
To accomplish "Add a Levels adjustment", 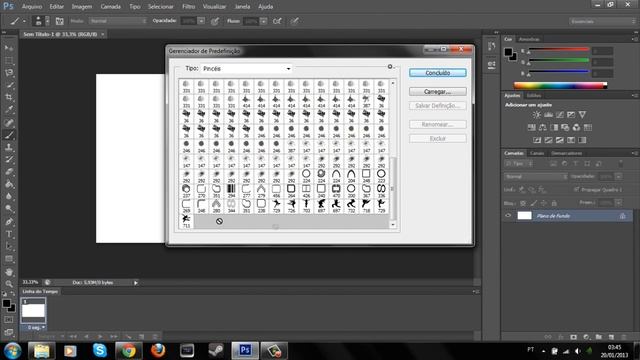I will (x=548, y=115).
